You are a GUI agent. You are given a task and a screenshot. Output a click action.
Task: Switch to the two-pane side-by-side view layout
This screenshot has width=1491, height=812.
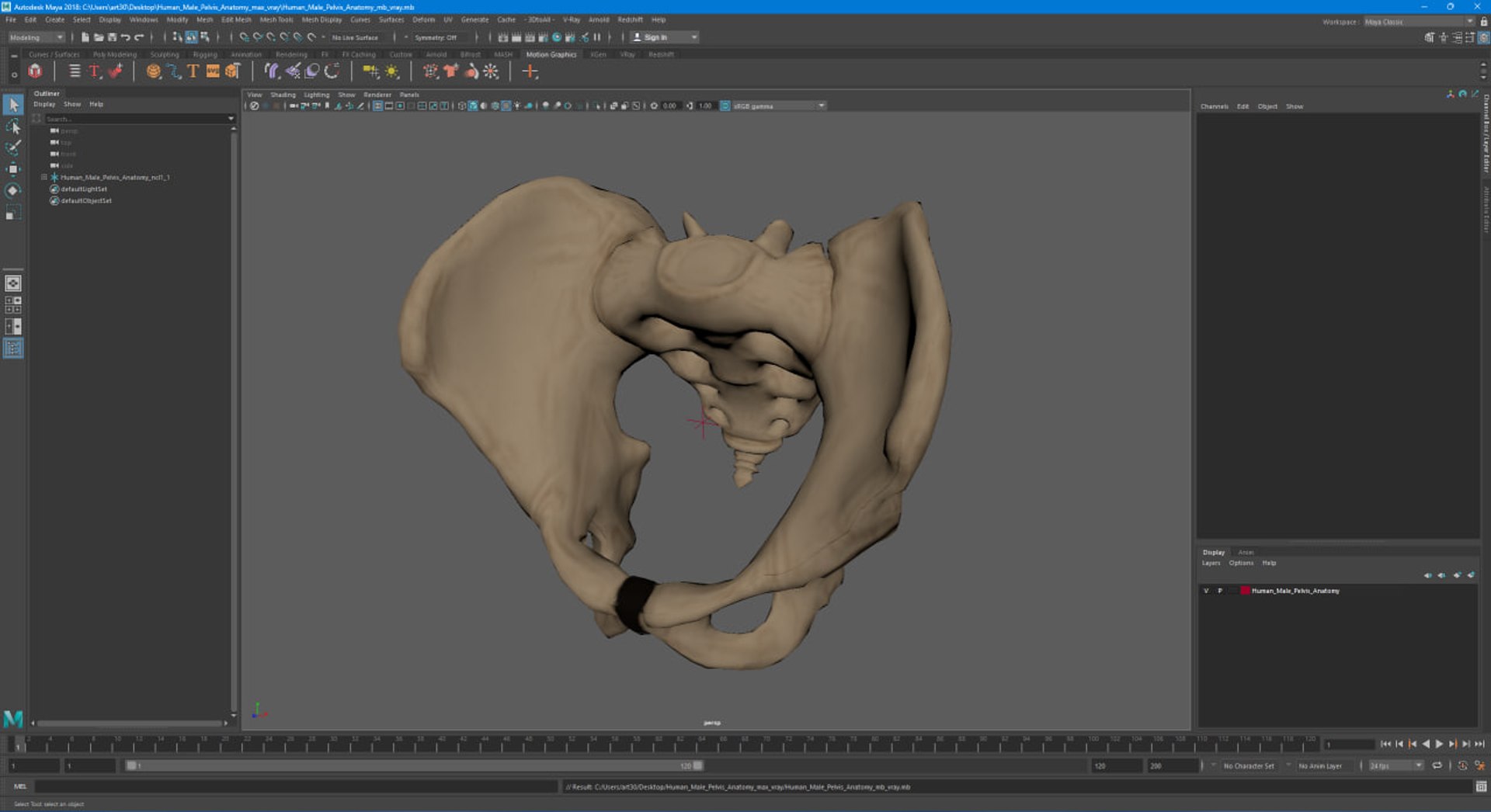point(13,327)
